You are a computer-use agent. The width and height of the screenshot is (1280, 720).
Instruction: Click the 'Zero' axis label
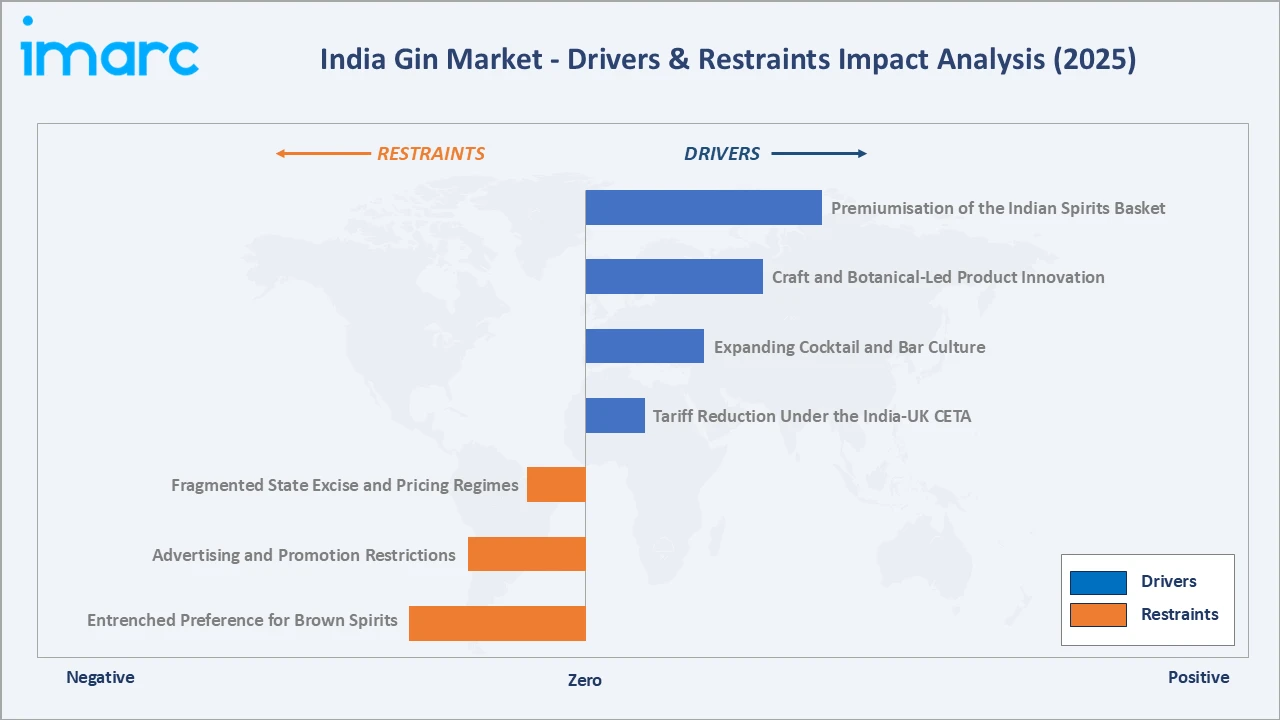pyautogui.click(x=585, y=680)
